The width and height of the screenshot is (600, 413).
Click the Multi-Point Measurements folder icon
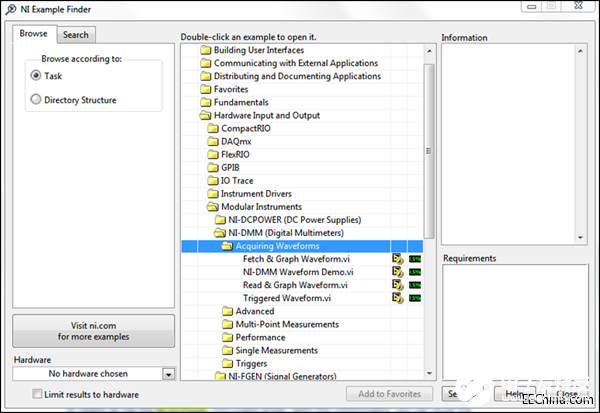227,324
